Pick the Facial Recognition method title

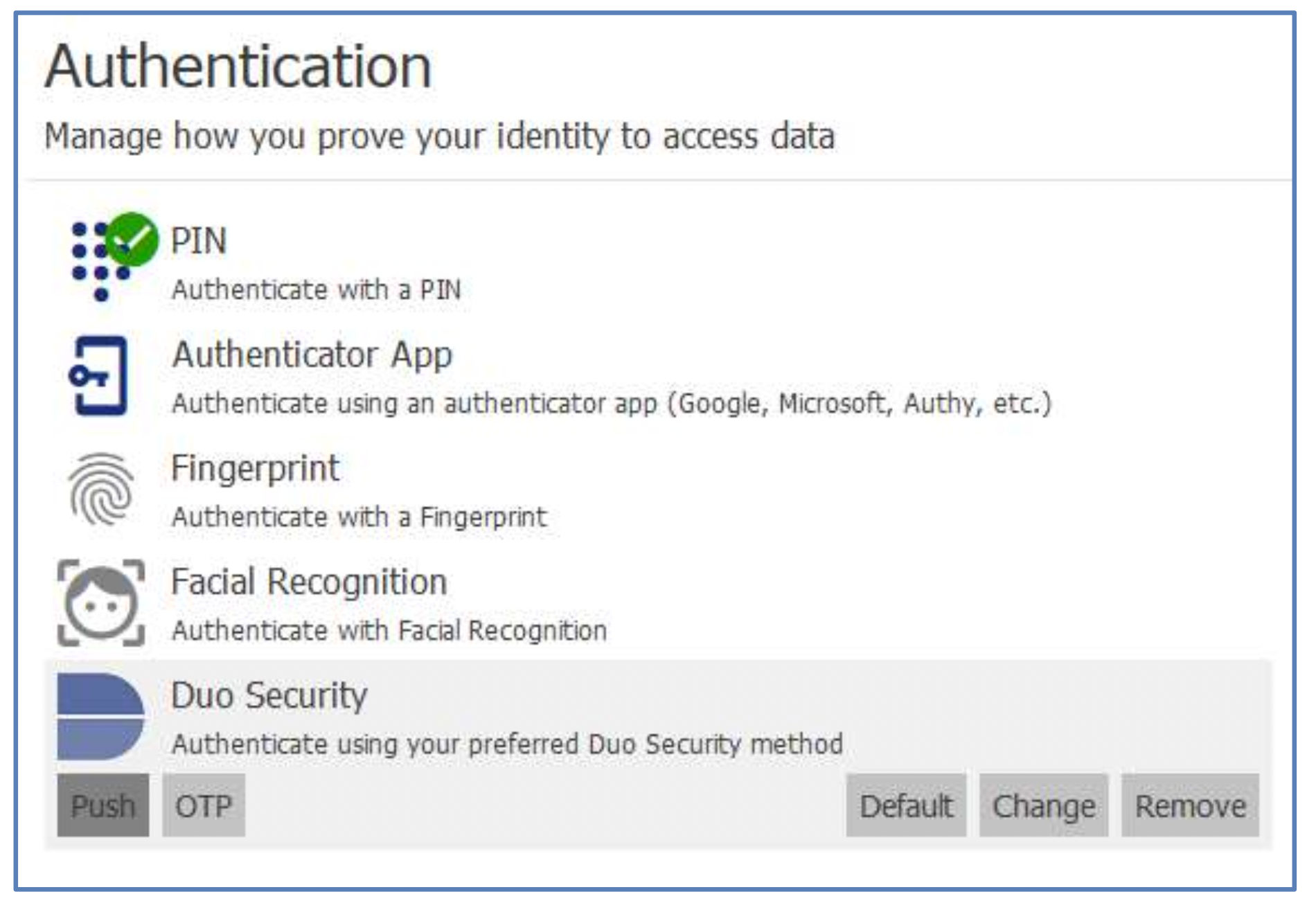309,582
